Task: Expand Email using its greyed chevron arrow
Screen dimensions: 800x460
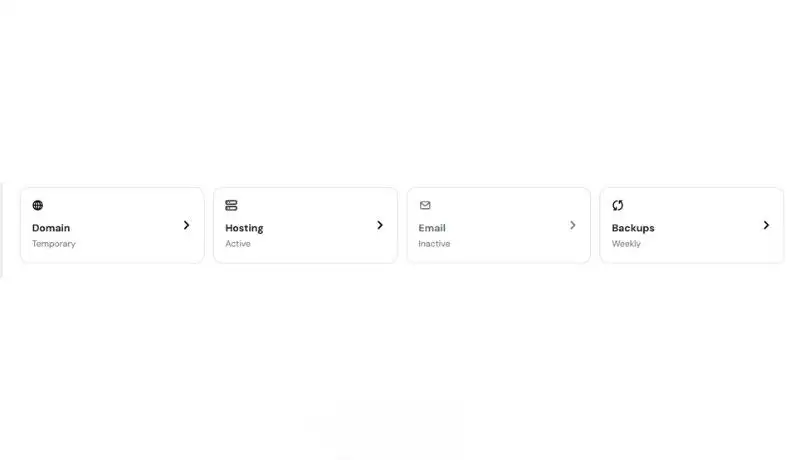Action: tap(572, 225)
